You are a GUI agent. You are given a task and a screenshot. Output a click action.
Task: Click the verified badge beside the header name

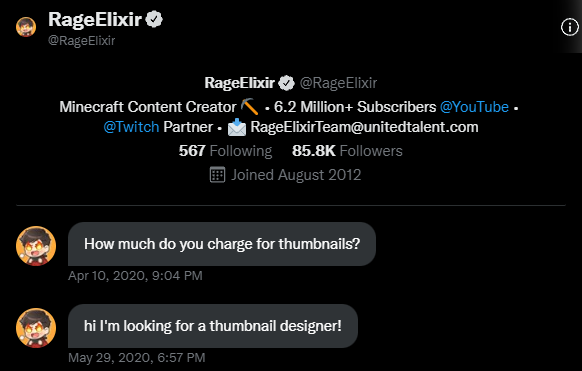coord(154,19)
